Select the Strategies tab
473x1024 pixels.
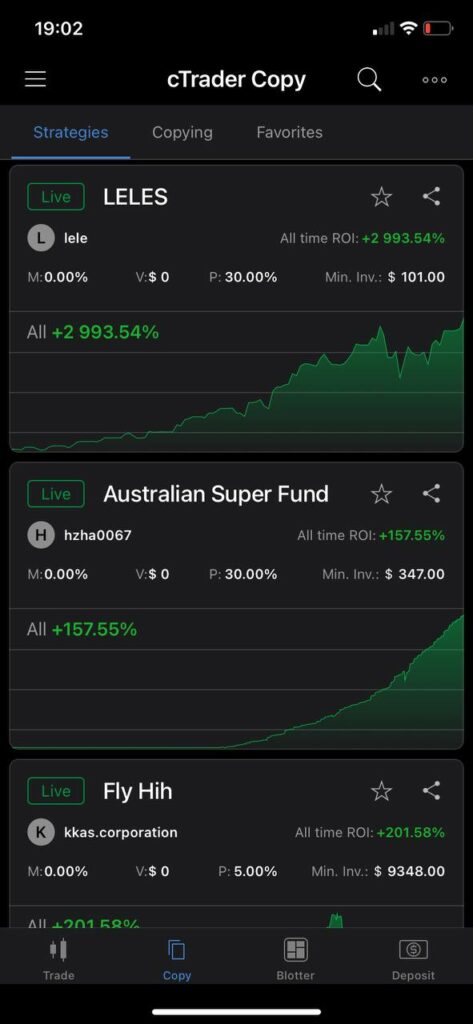pyautogui.click(x=71, y=133)
